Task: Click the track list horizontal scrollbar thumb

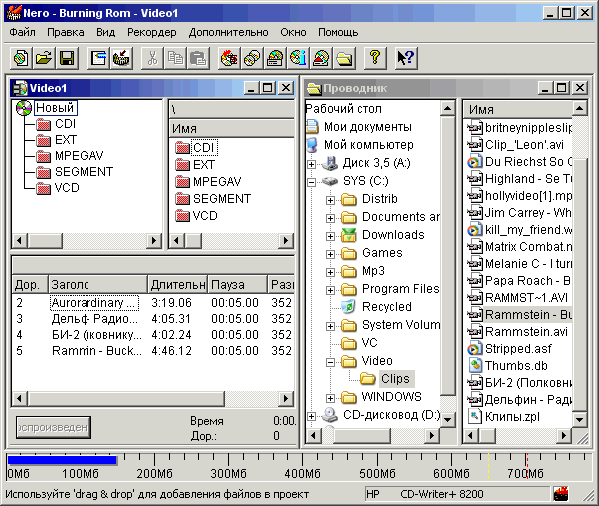Action: [x=126, y=399]
